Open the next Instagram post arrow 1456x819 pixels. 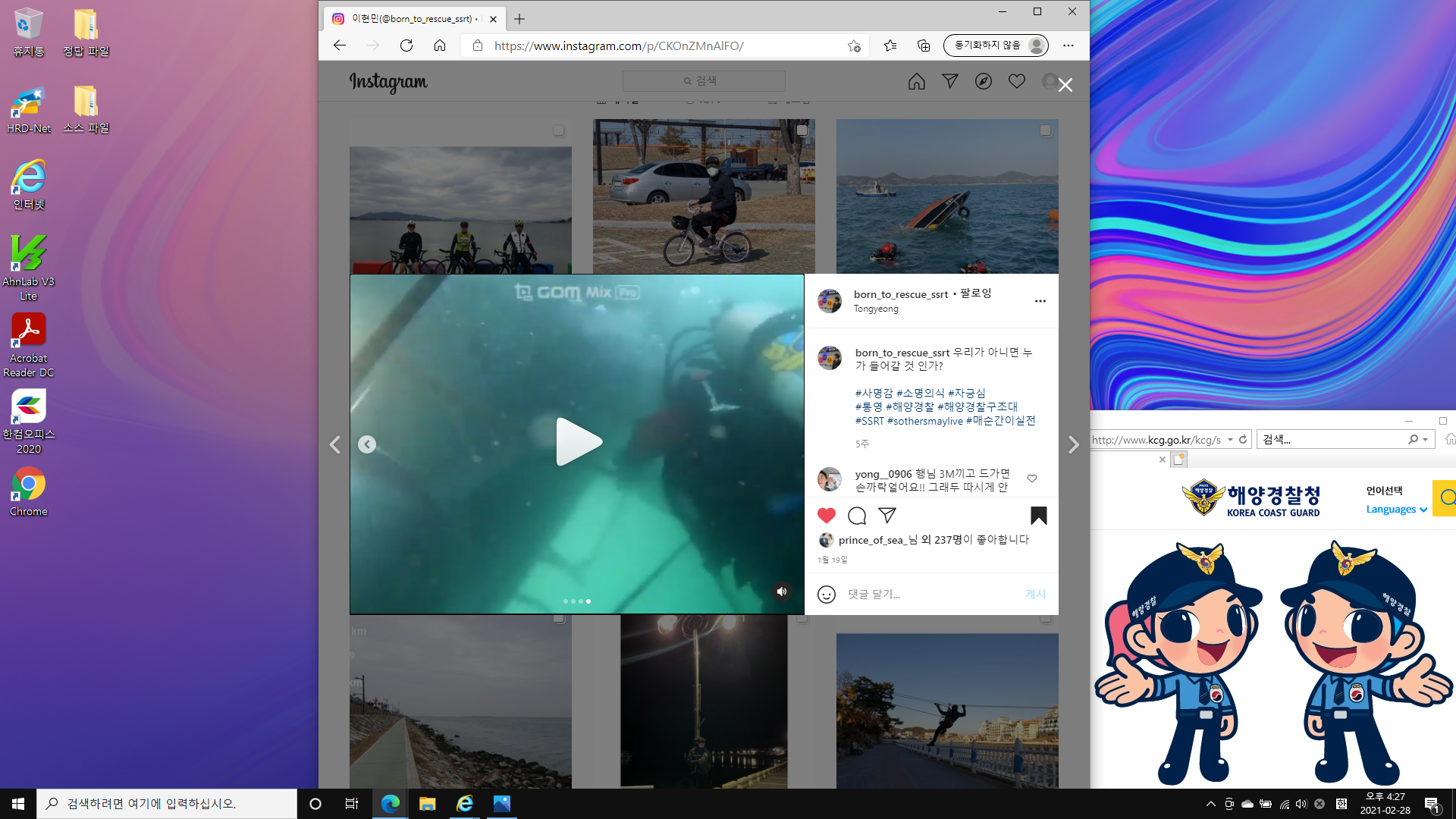(1073, 445)
